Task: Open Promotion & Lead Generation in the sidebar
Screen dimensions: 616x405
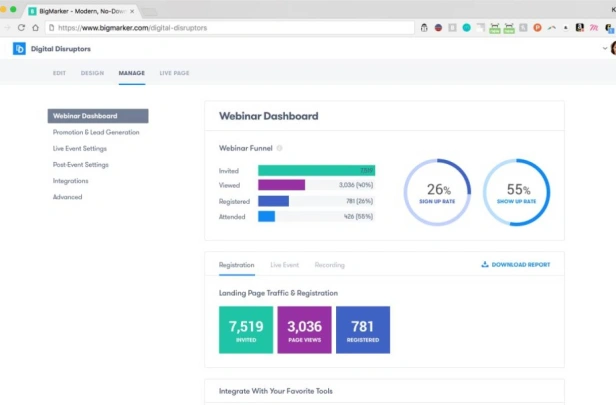Action: coord(96,132)
